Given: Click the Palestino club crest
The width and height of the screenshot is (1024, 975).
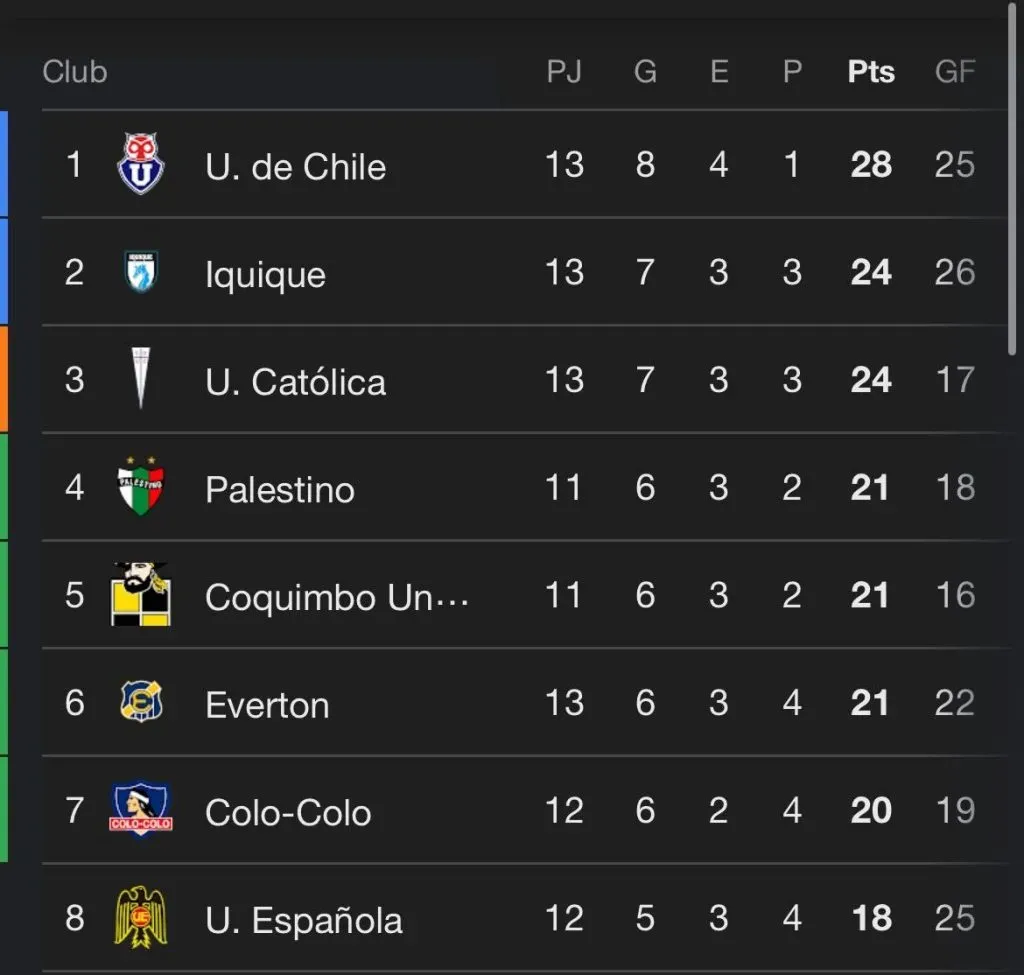Looking at the screenshot, I should tap(140, 486).
